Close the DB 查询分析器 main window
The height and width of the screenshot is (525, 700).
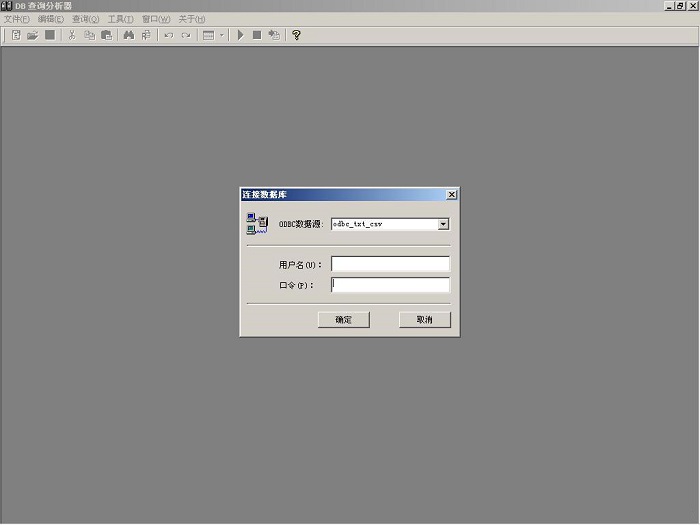(692, 6)
